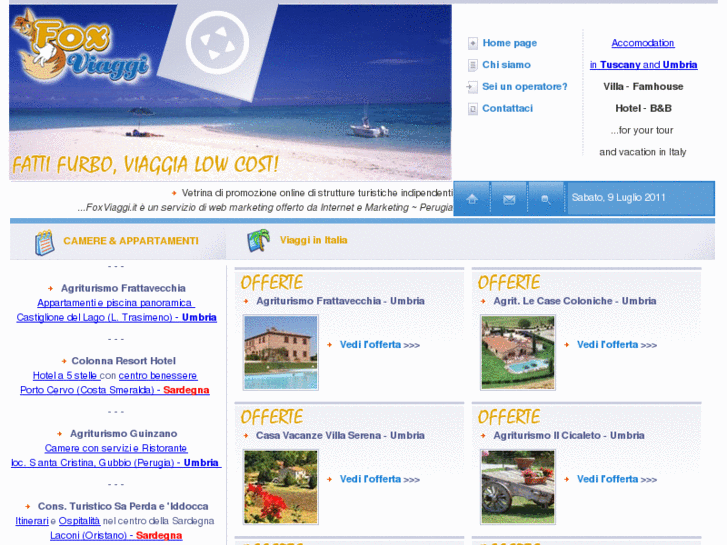The height and width of the screenshot is (545, 727).
Task: Click the Sabato, 9 Luglio 2011 date
Action: pos(618,198)
